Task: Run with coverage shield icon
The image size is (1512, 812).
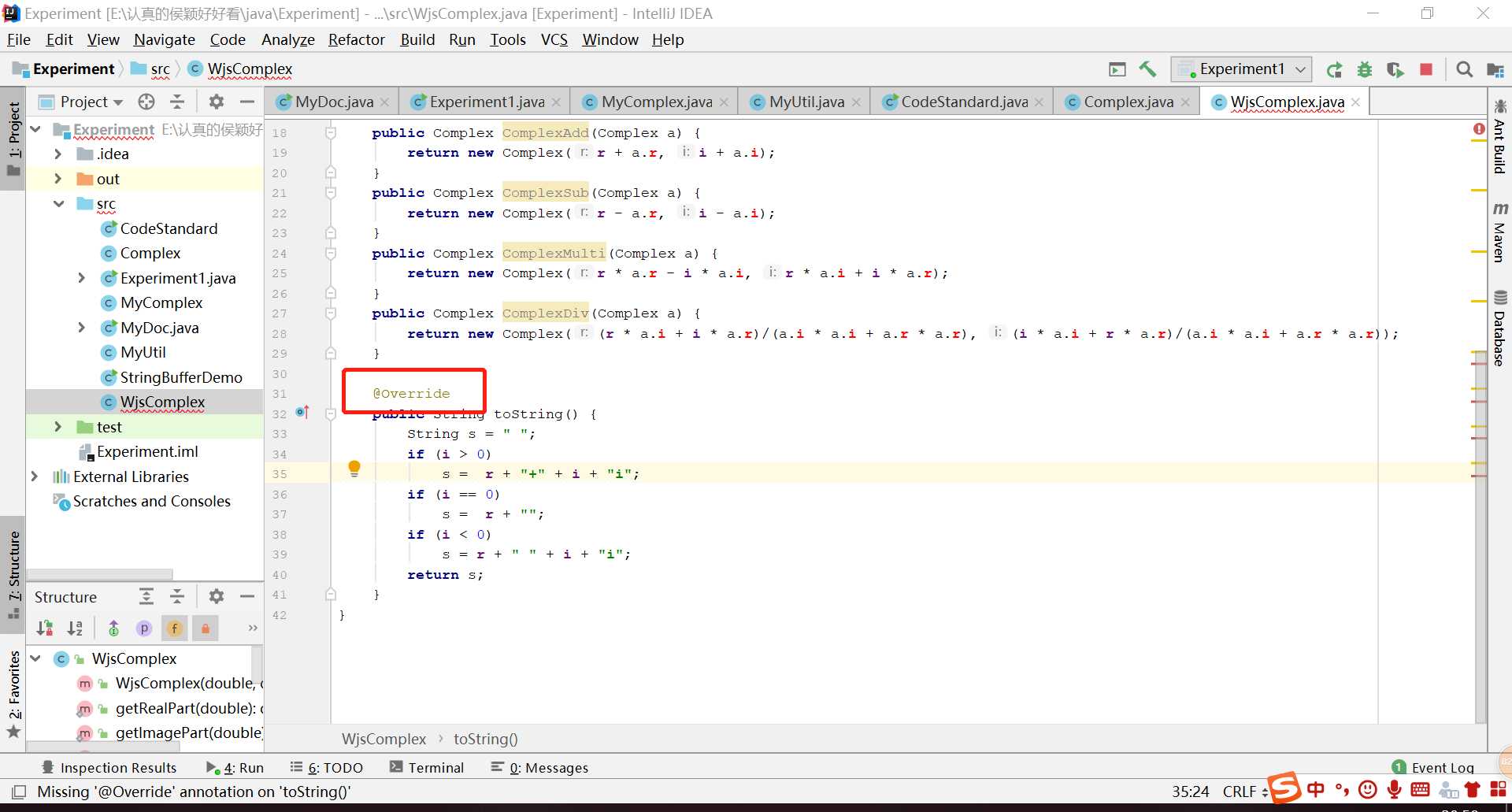Action: (x=1395, y=69)
